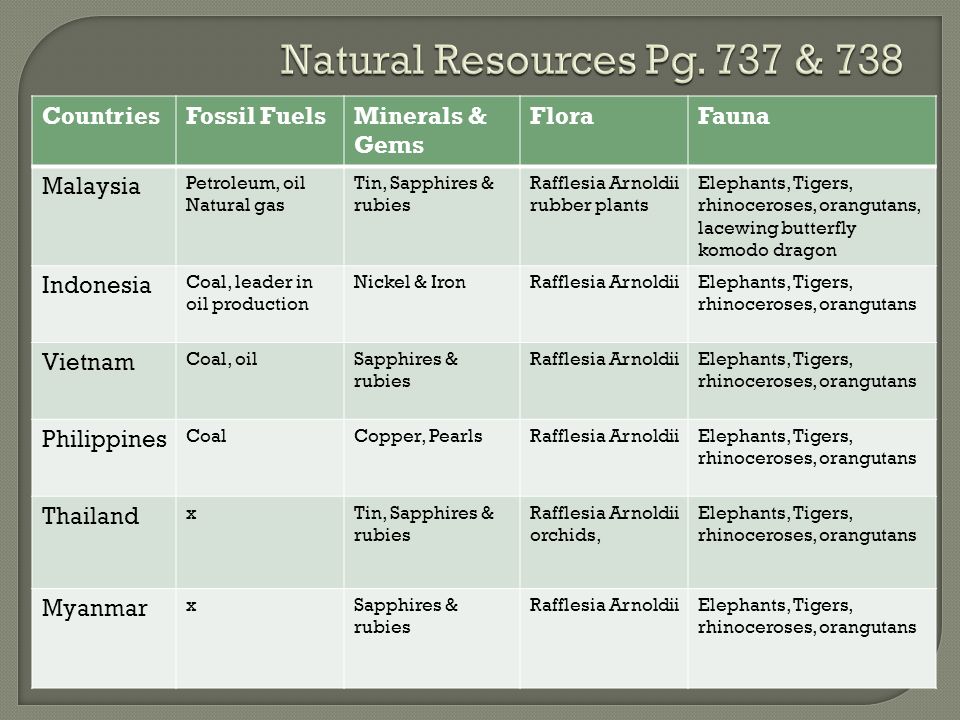Click Malaysia's 'Rafflesia Arnoldii rubber plants' cell
The image size is (960, 720).
(x=604, y=216)
